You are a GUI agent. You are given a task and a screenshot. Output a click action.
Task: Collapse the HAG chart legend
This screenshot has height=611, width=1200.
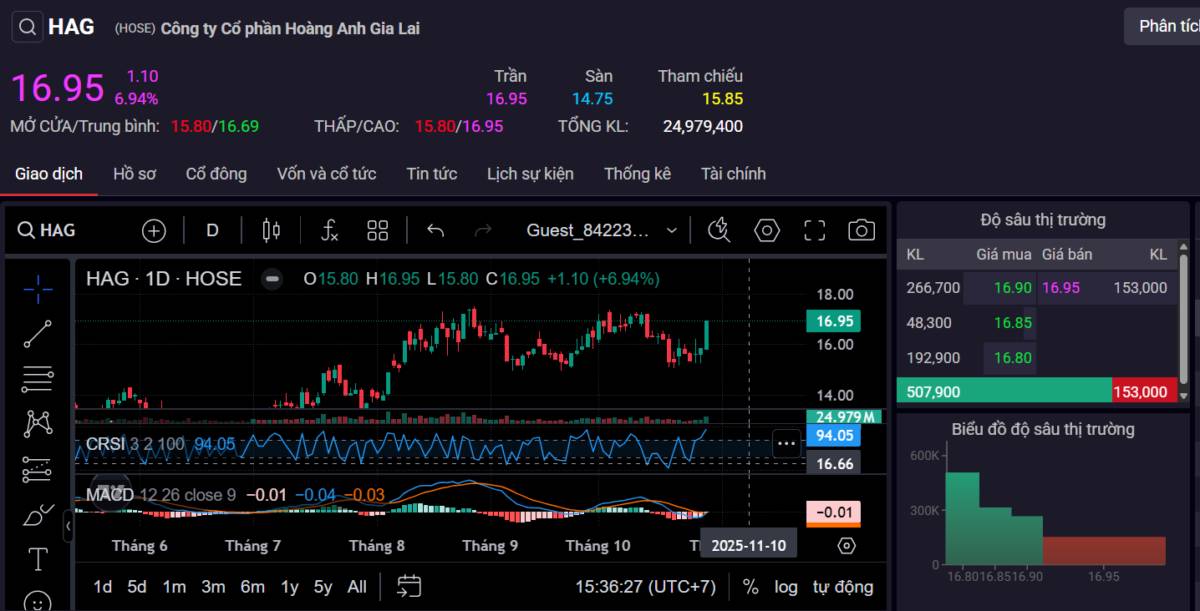click(271, 279)
